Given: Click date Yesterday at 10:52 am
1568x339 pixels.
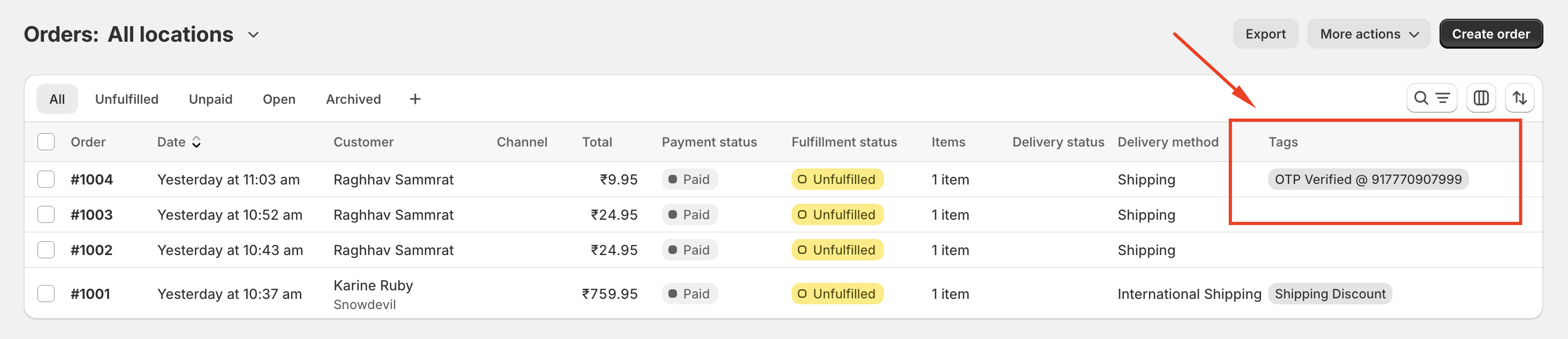Looking at the screenshot, I should pyautogui.click(x=230, y=215).
